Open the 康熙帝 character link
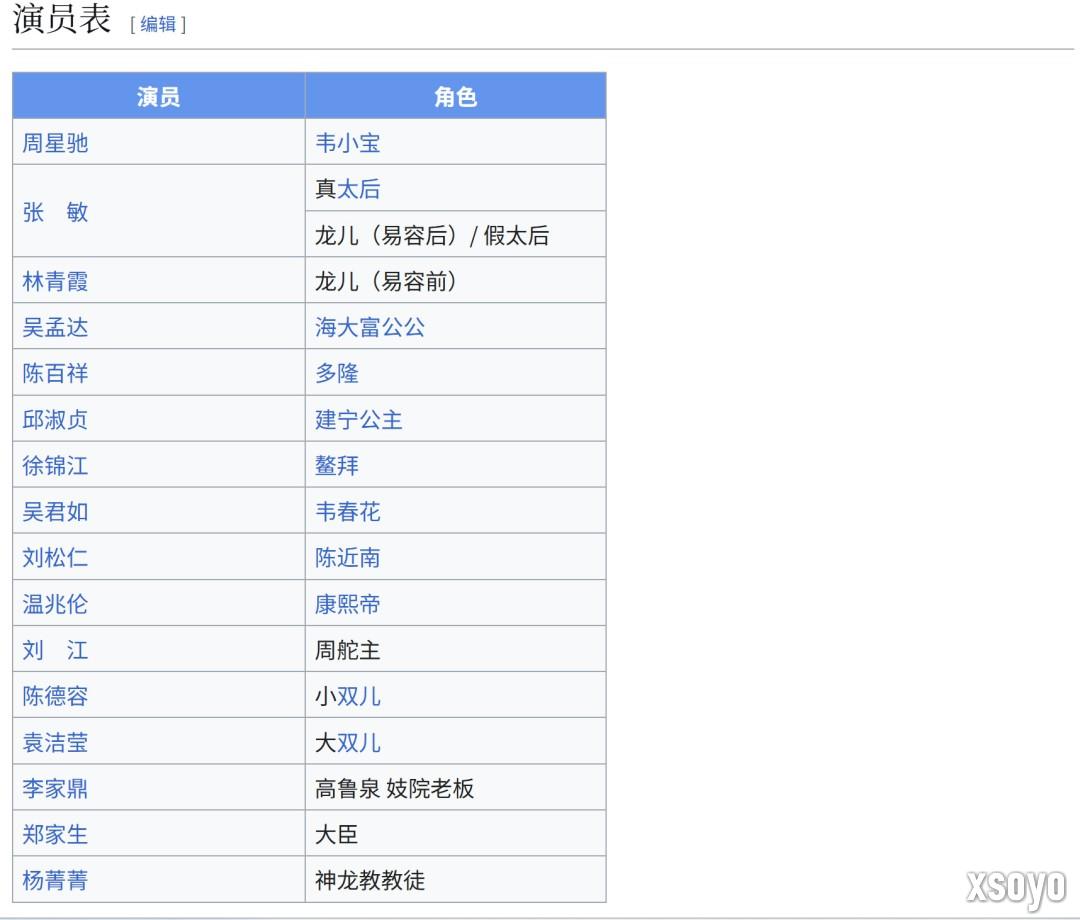1080x920 pixels. click(x=348, y=604)
